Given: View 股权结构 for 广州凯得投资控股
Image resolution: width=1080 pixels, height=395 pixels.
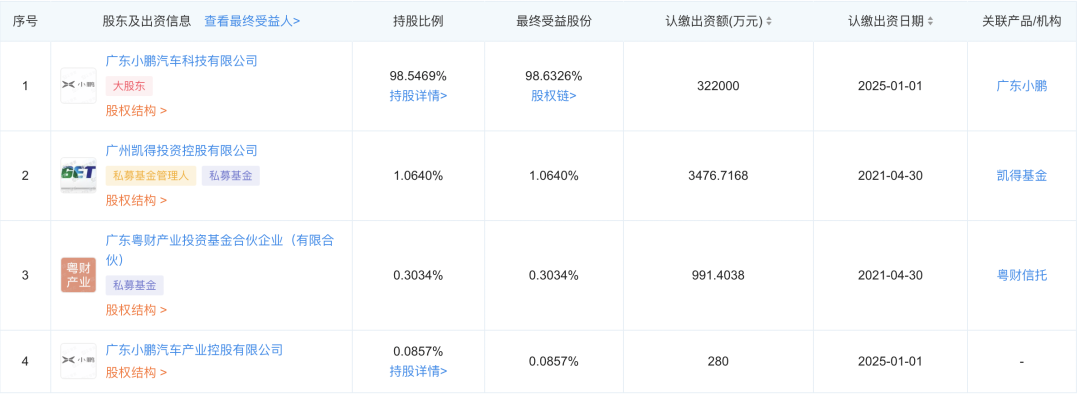Looking at the screenshot, I should coord(136,201).
